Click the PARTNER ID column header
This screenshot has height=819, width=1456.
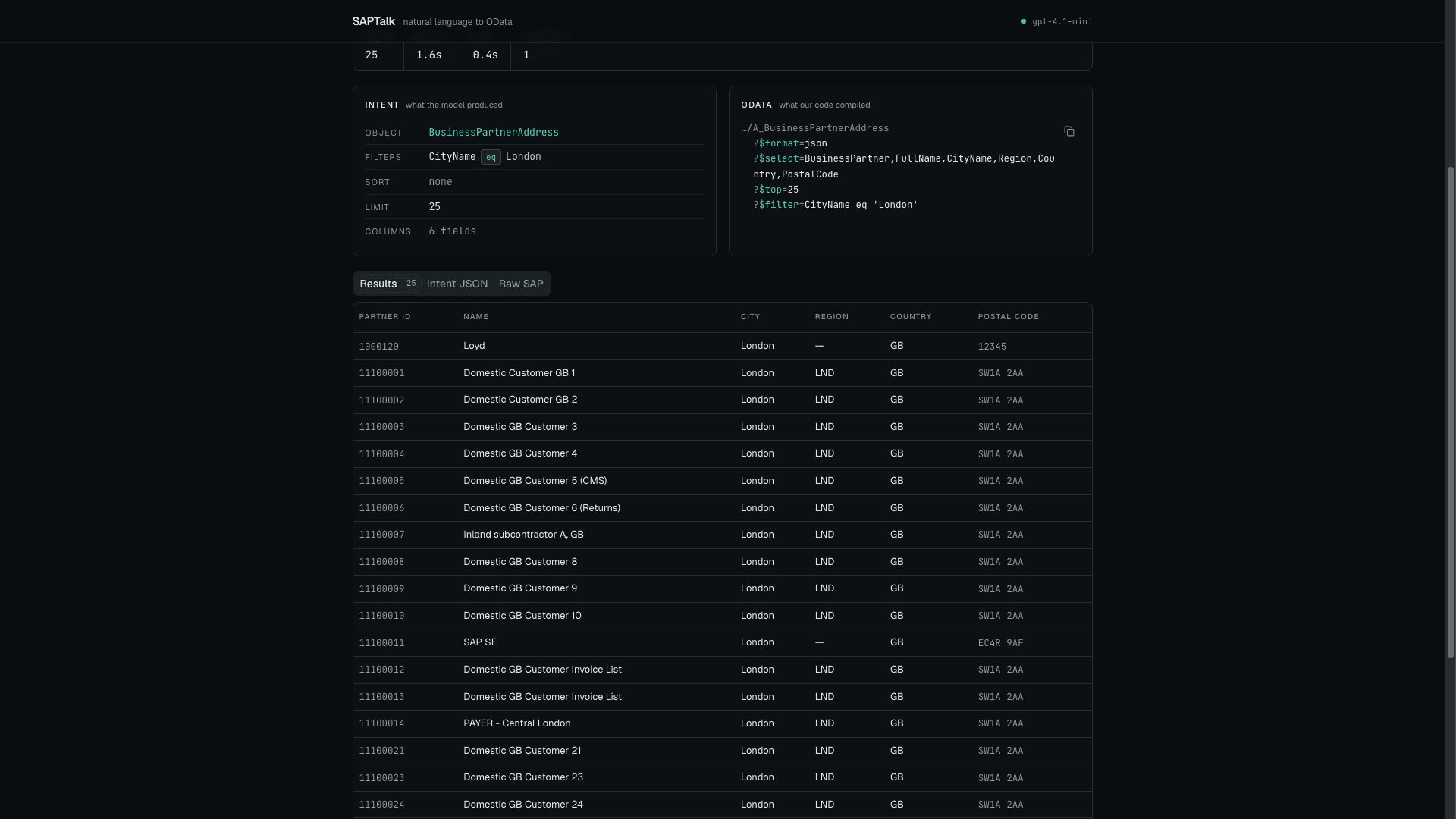[384, 317]
